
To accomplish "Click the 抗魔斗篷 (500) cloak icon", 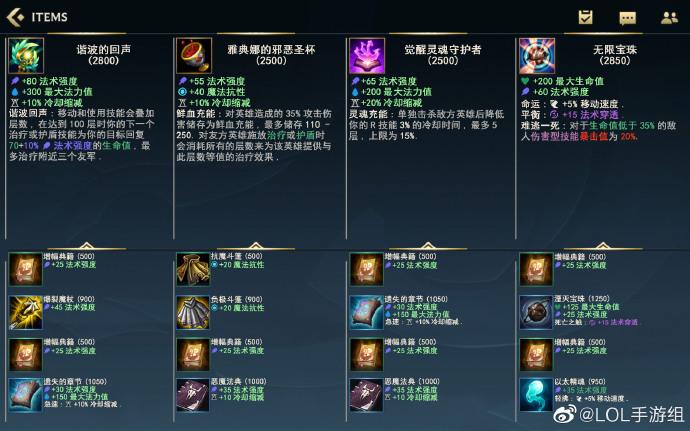I will click(x=193, y=269).
